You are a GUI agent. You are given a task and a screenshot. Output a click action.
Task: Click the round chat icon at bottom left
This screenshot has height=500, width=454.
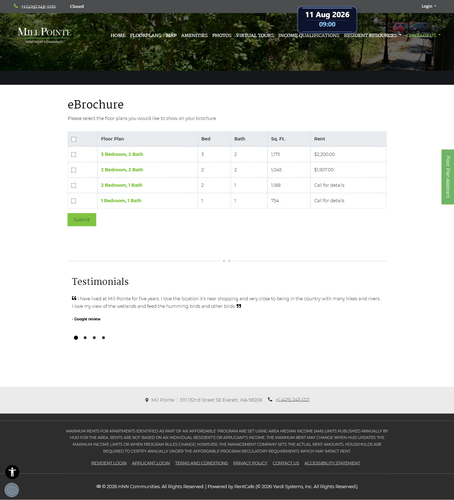(12, 490)
